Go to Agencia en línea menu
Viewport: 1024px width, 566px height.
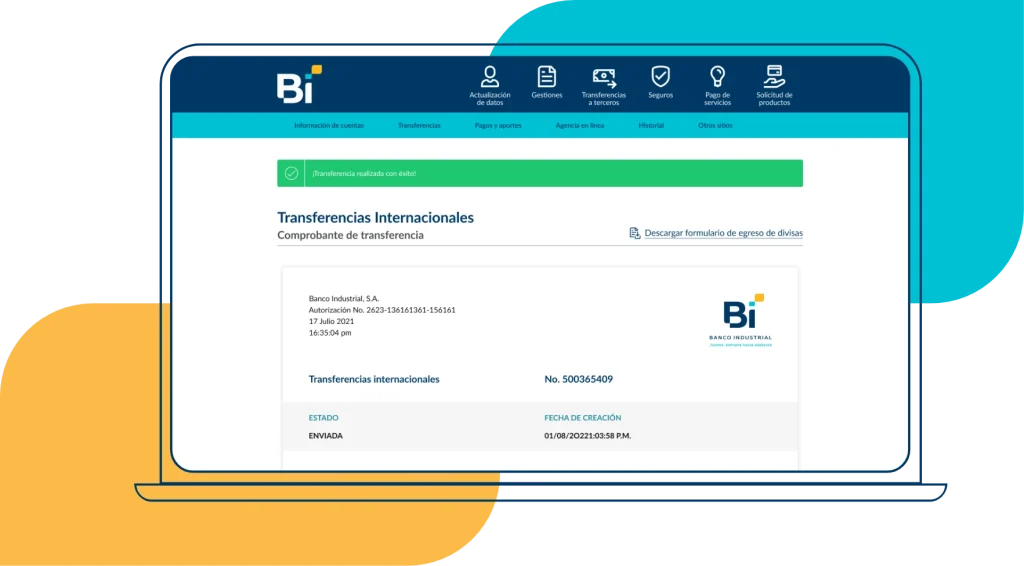(x=580, y=126)
